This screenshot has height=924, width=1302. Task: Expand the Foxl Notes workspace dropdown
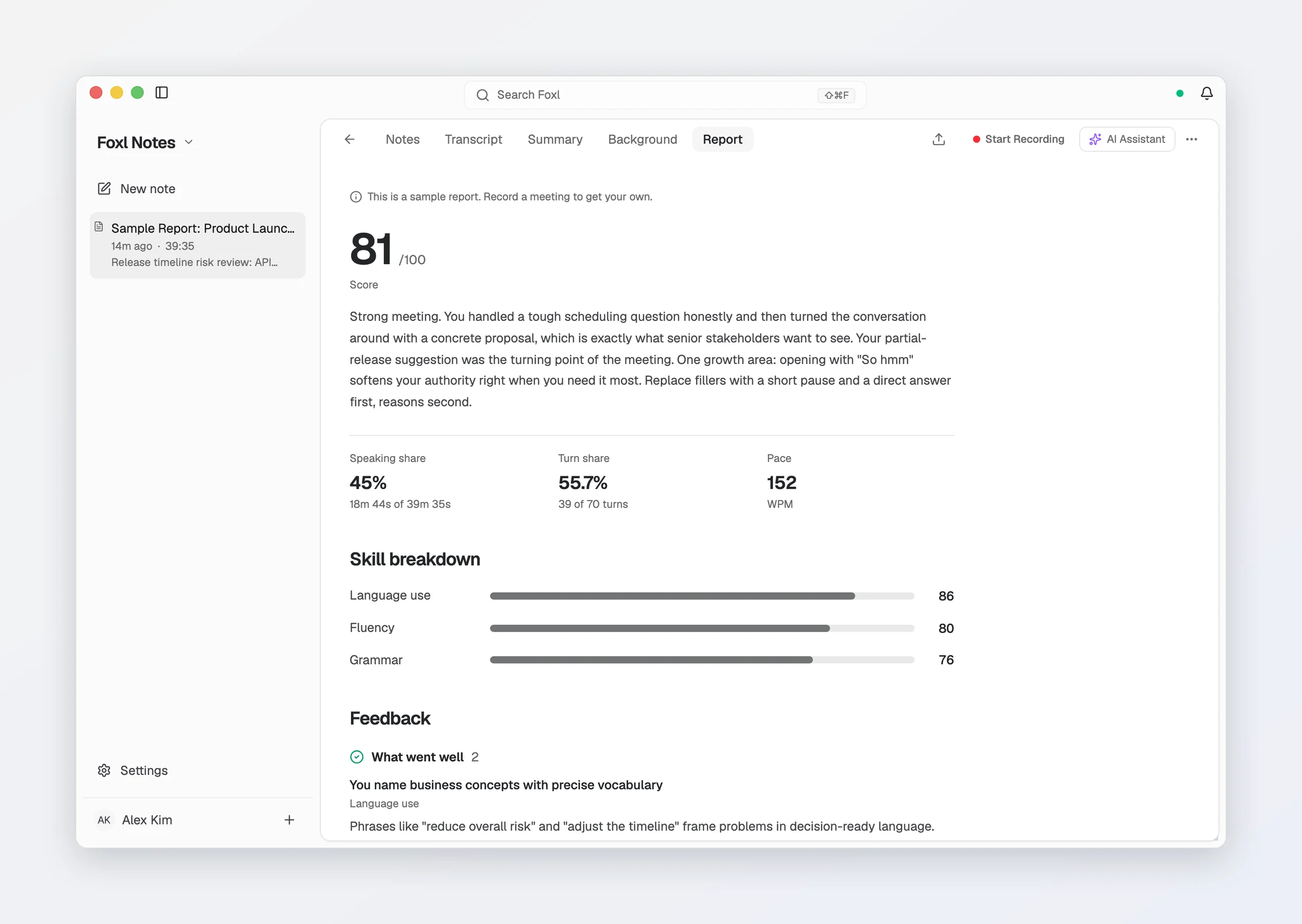pyautogui.click(x=189, y=142)
